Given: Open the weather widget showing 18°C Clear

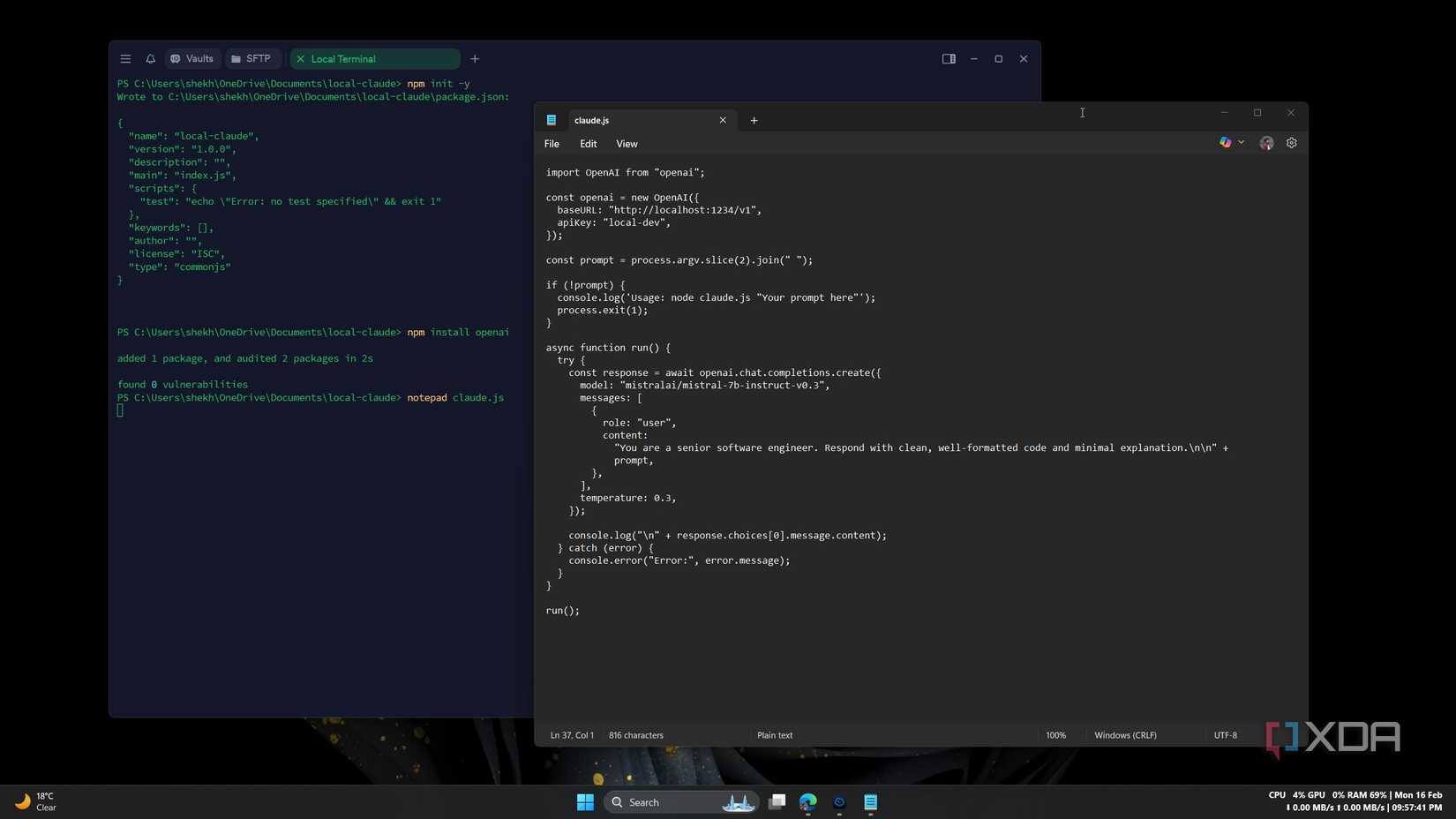Looking at the screenshot, I should tap(35, 802).
